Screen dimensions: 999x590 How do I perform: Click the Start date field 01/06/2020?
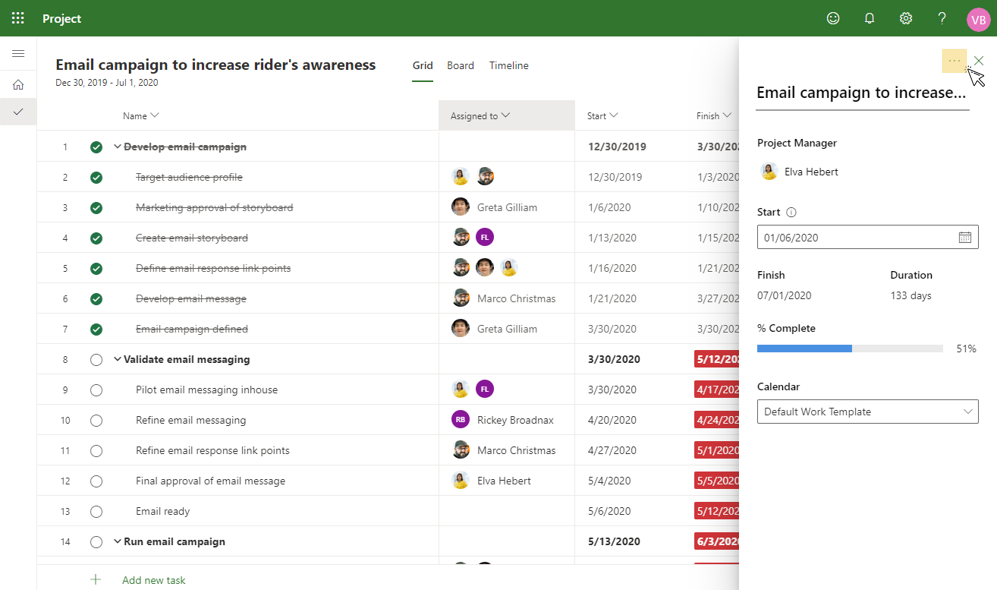pos(868,237)
